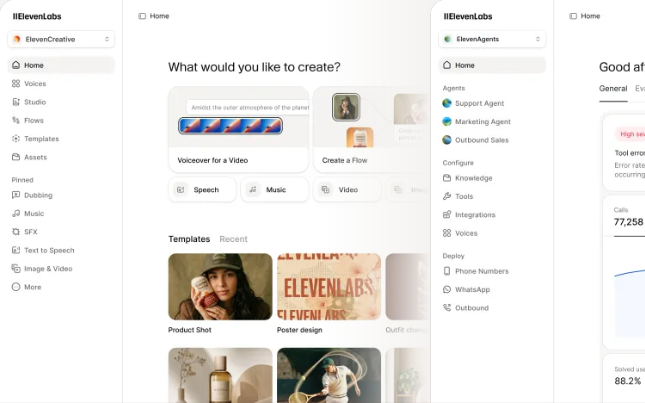
Task: Click the "Amidst the outer atmosphere" text field
Action: click(248, 107)
